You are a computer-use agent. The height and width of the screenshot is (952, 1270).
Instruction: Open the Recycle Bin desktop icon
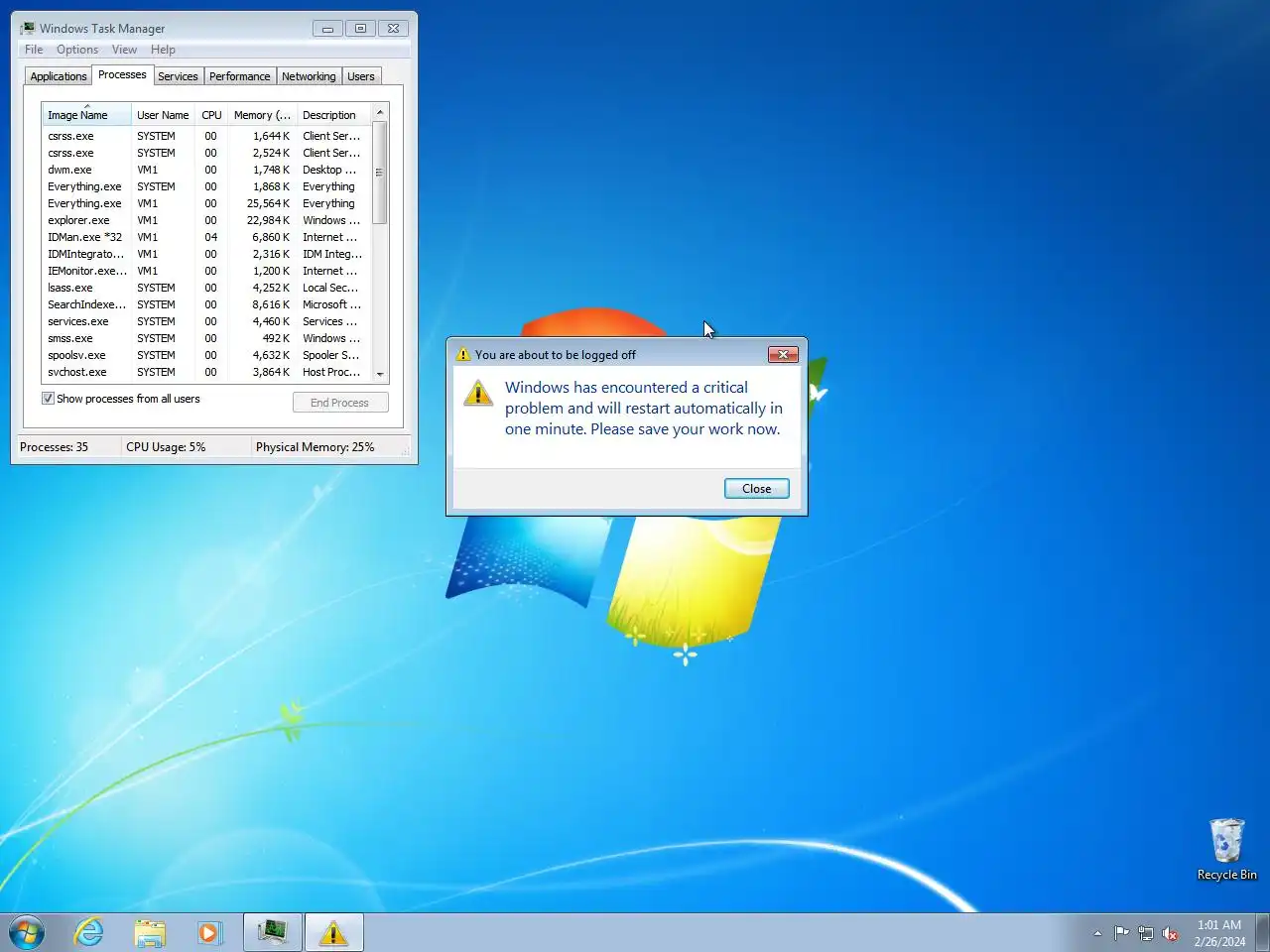pyautogui.click(x=1227, y=849)
